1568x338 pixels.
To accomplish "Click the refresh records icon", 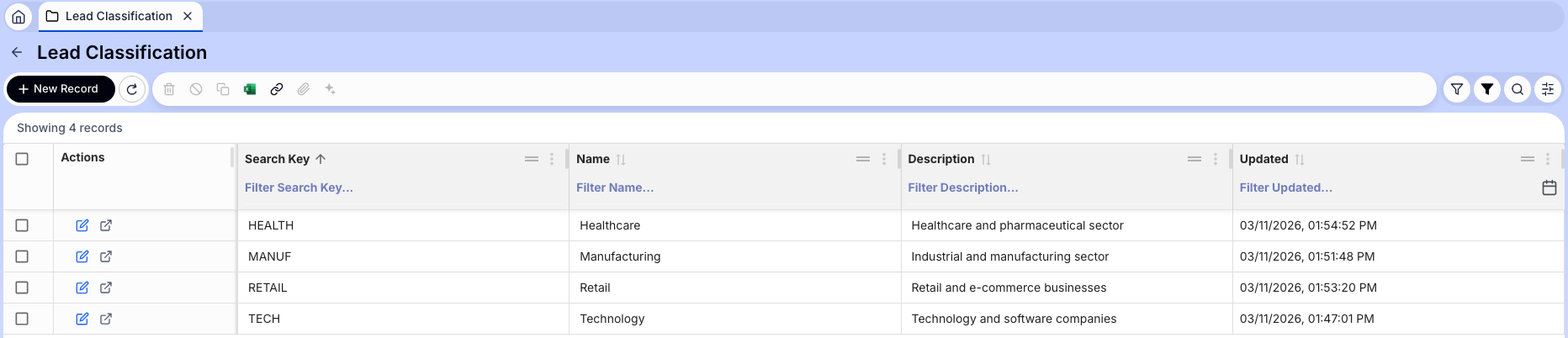I will point(132,89).
